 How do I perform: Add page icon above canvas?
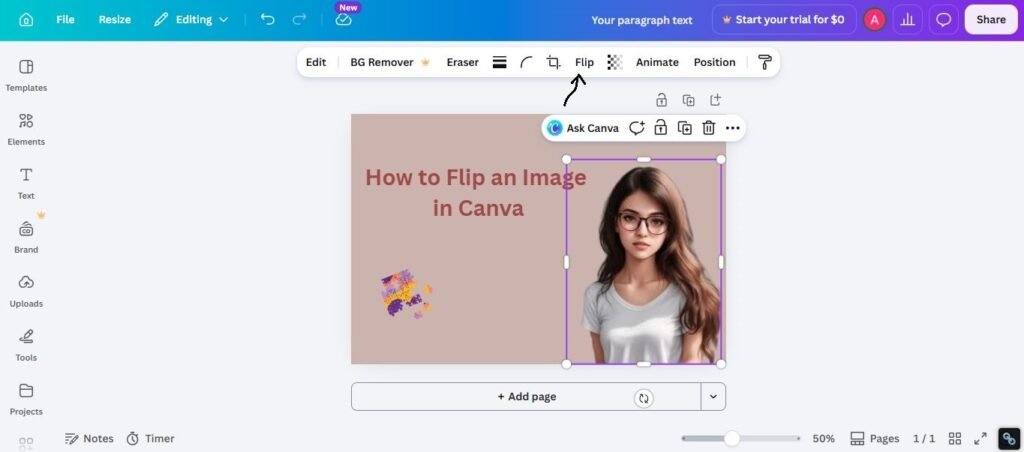pyautogui.click(x=716, y=100)
